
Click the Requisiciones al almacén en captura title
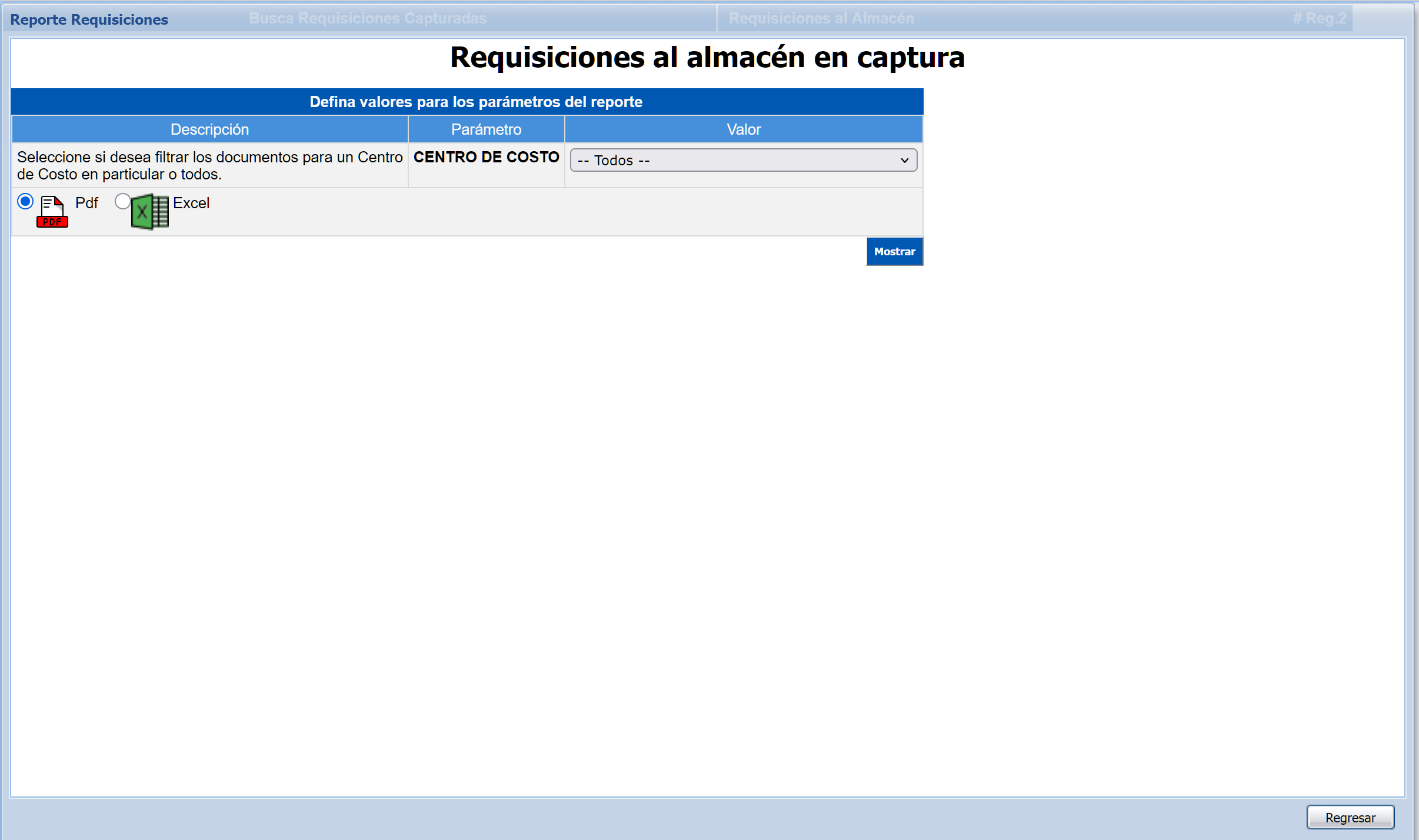[x=707, y=58]
